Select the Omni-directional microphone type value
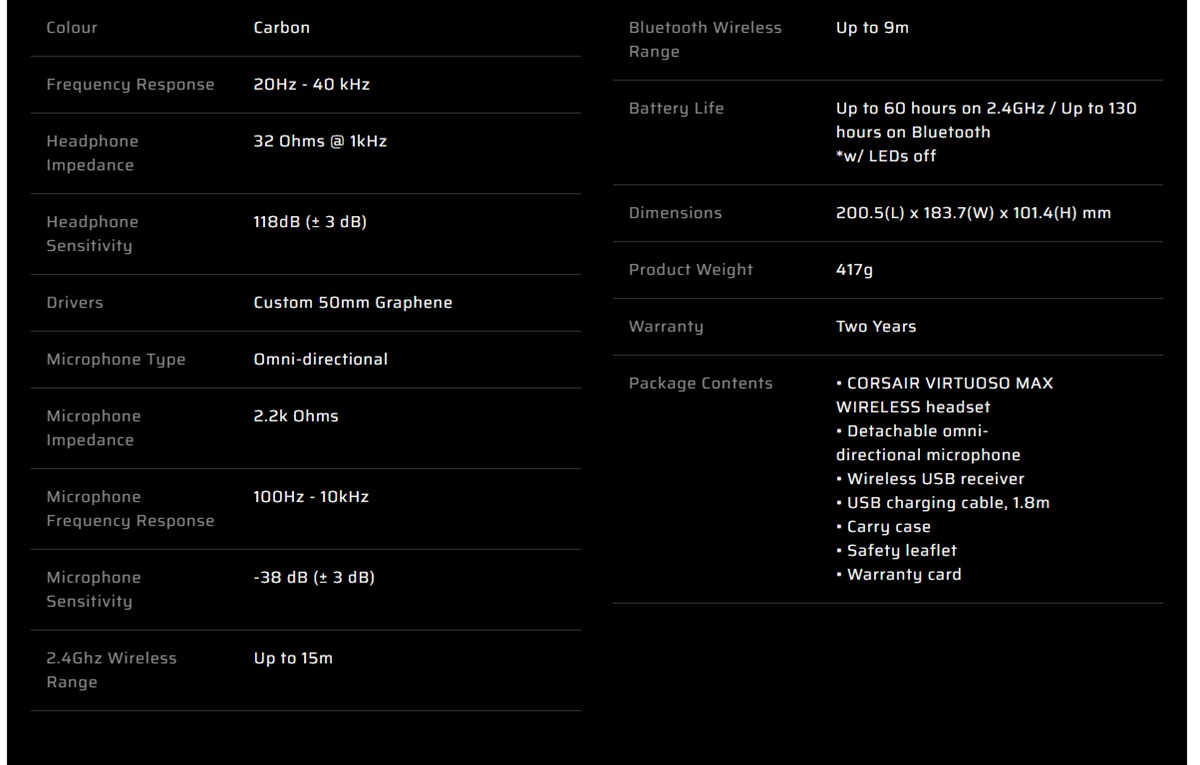 [321, 360]
